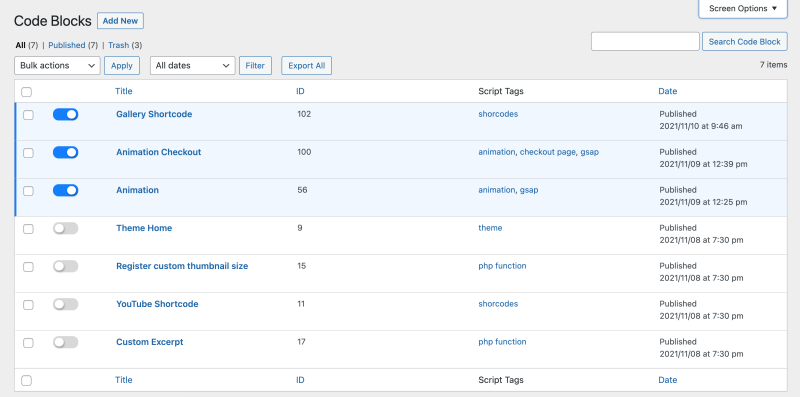Click the Filter button
The width and height of the screenshot is (800, 397).
tap(255, 65)
